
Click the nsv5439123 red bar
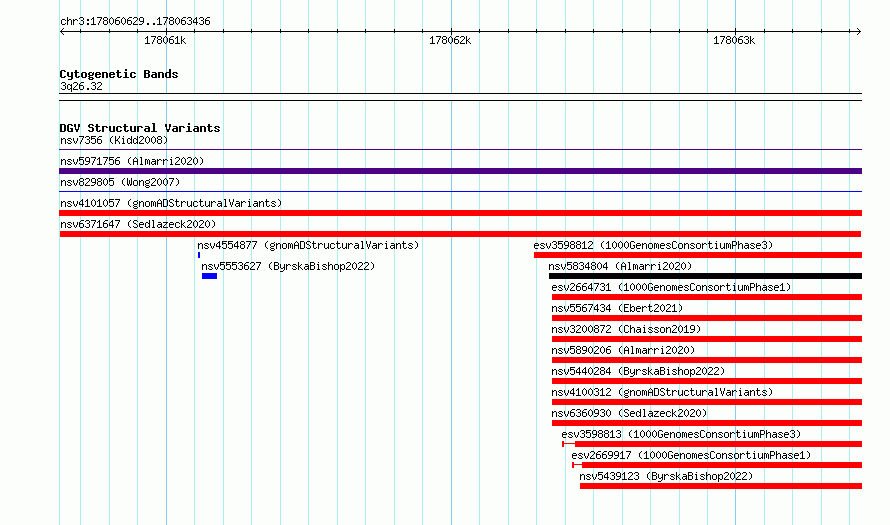(x=721, y=486)
